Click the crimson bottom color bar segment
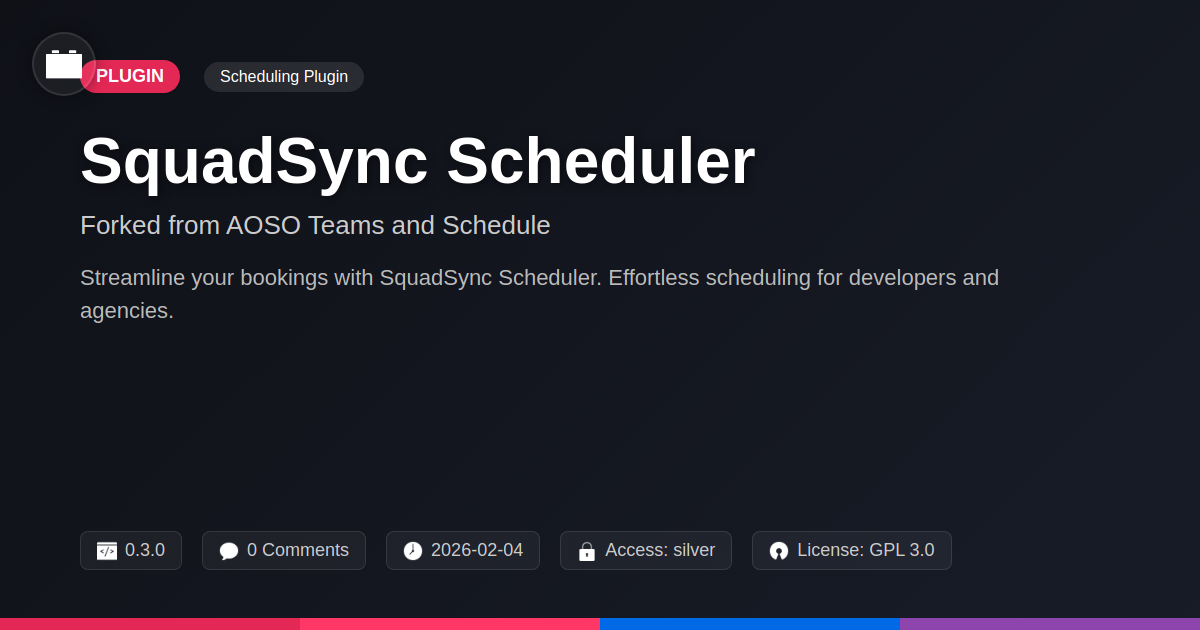The width and height of the screenshot is (1200, 630). (150, 624)
